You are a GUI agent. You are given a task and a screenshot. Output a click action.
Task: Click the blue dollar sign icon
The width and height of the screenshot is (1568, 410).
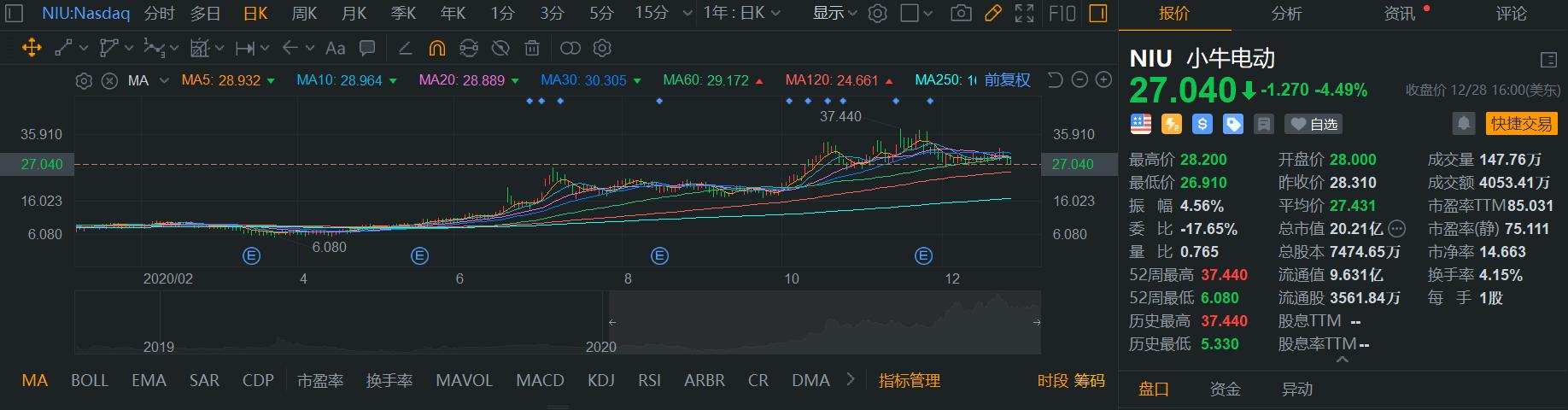[1202, 124]
